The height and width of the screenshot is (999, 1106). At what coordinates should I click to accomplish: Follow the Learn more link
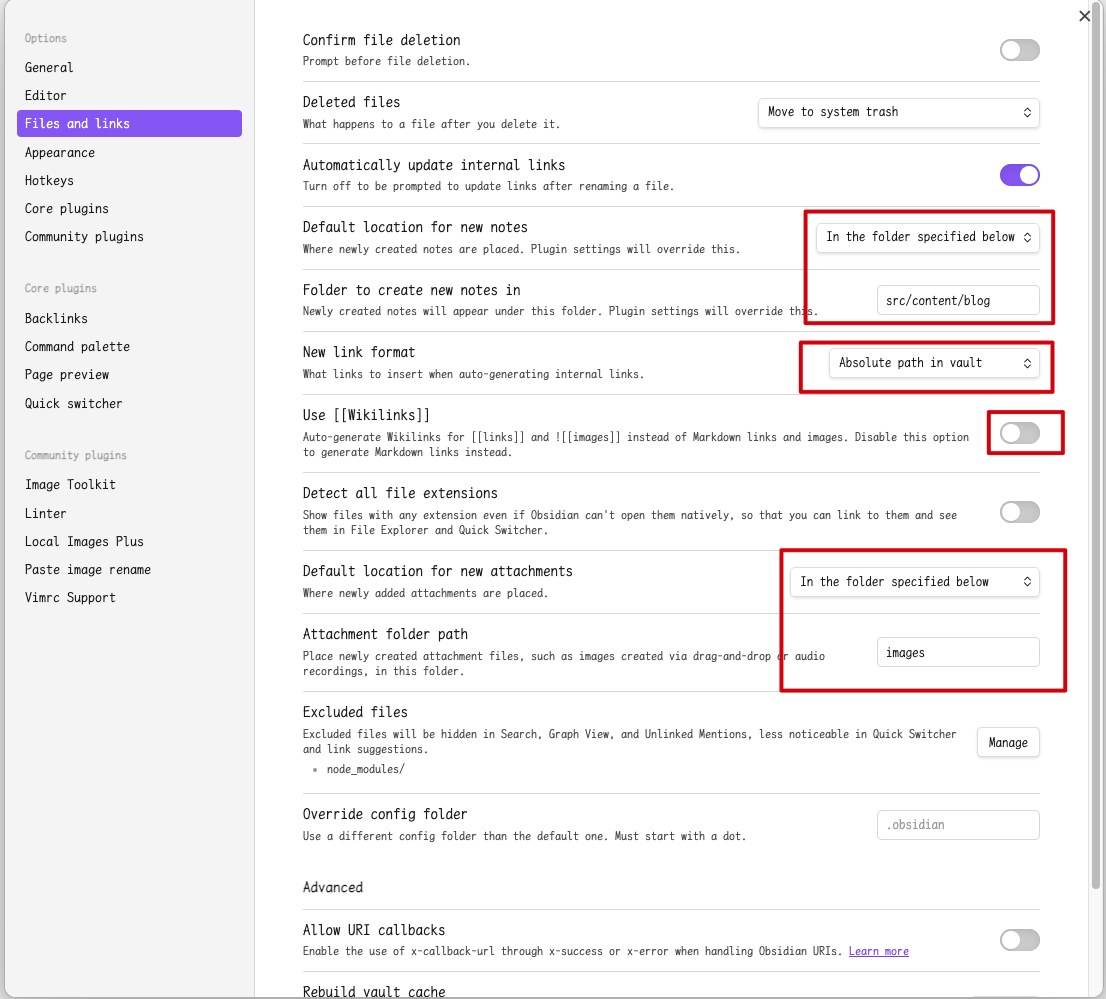pos(878,951)
